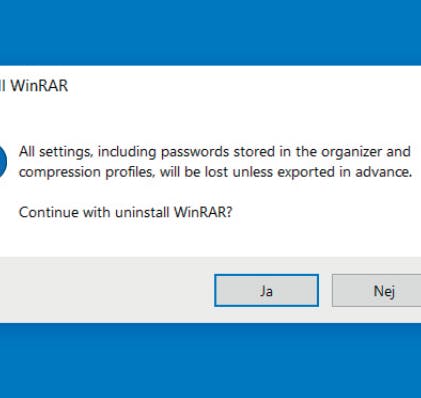This screenshot has height=398, width=421.
Task: Click the WinRAR title bar text
Action: (x=34, y=86)
